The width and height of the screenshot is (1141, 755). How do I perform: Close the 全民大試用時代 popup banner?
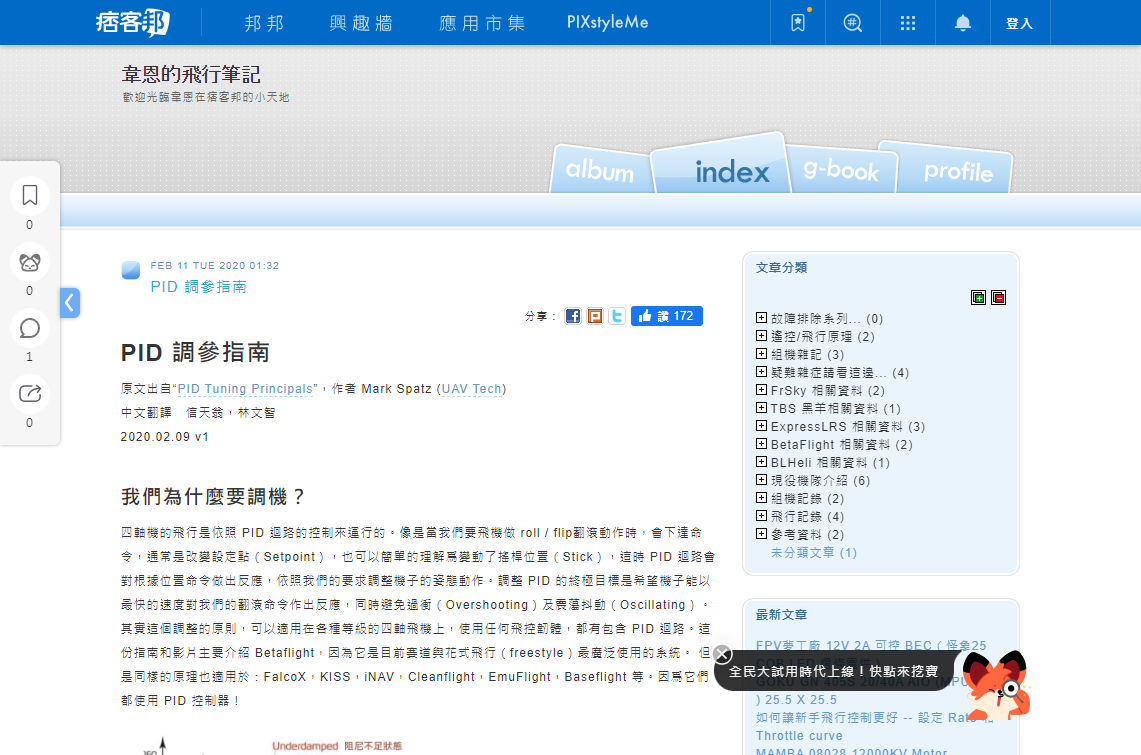(723, 654)
